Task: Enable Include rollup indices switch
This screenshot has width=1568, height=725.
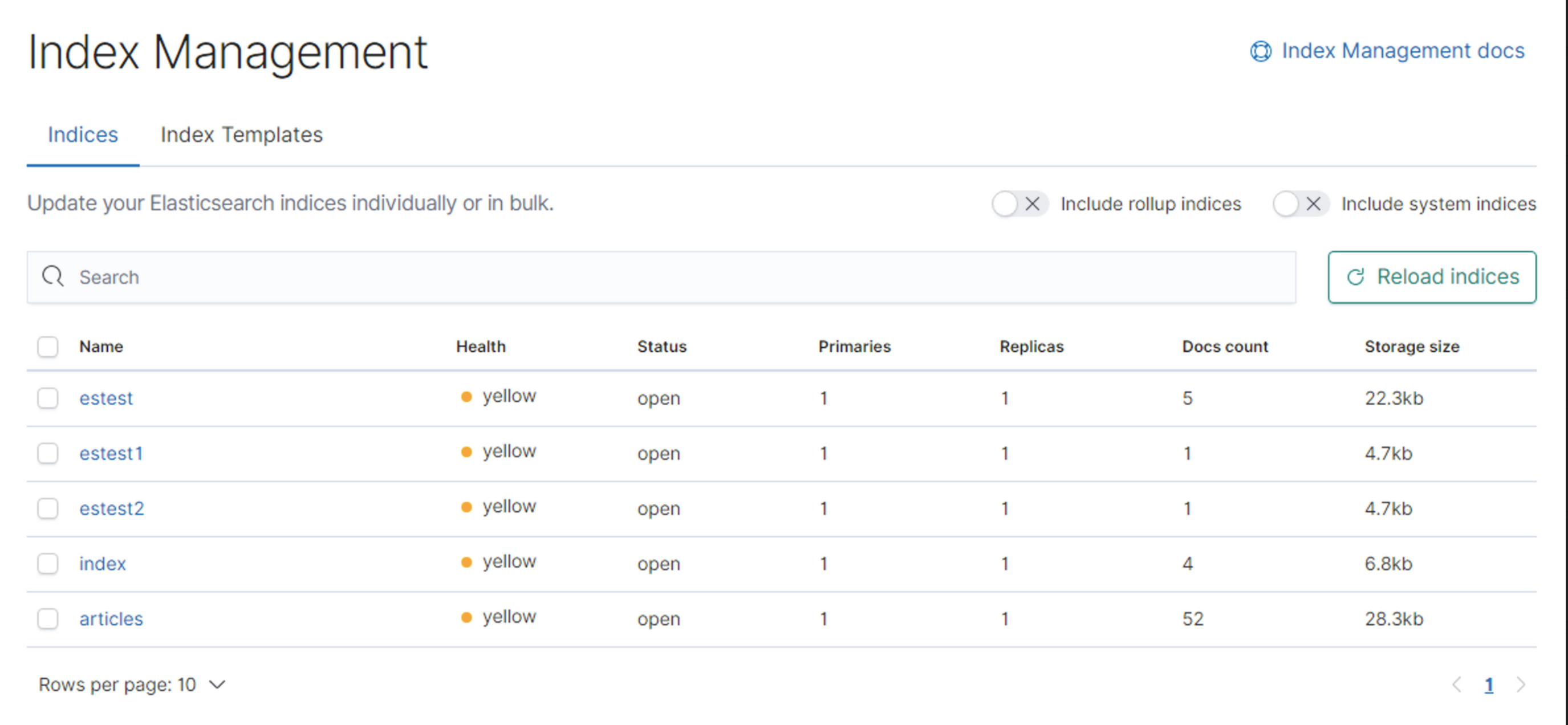Action: tap(1019, 203)
